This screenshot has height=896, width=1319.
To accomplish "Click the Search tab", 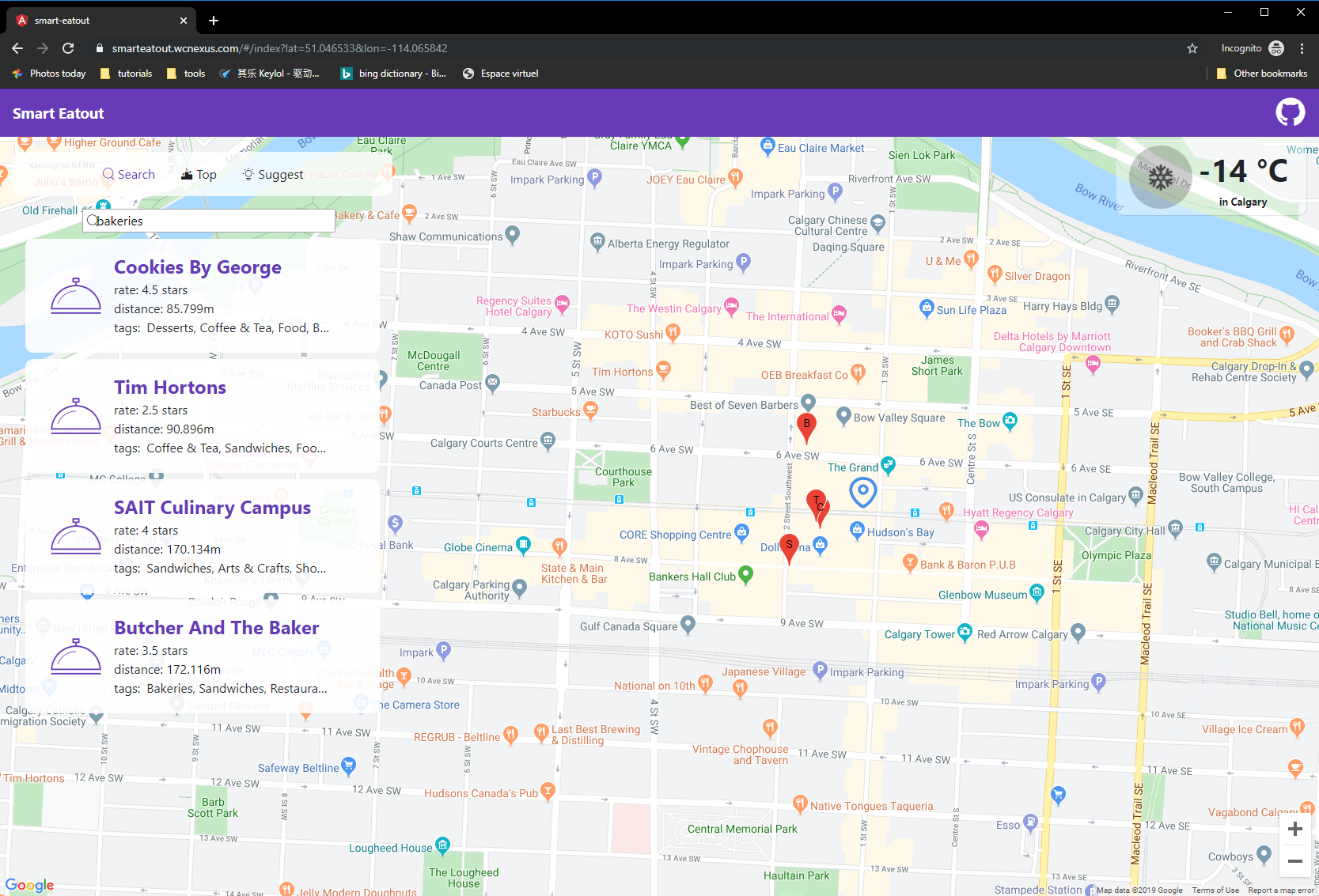I will coord(129,174).
